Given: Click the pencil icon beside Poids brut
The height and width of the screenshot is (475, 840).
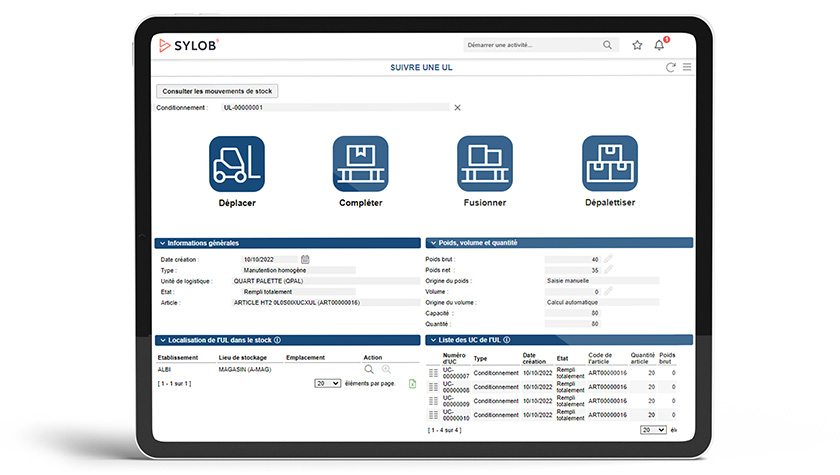Looking at the screenshot, I should pos(608,259).
